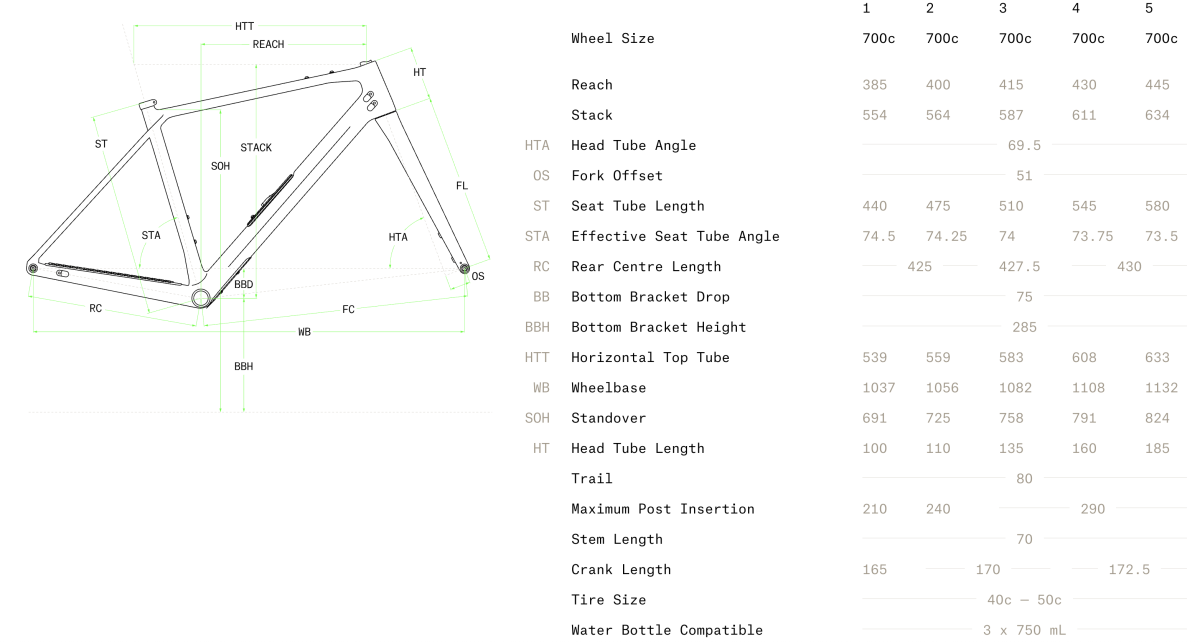Click the WB label under the frame diagram
The width and height of the screenshot is (1200, 642).
click(304, 332)
